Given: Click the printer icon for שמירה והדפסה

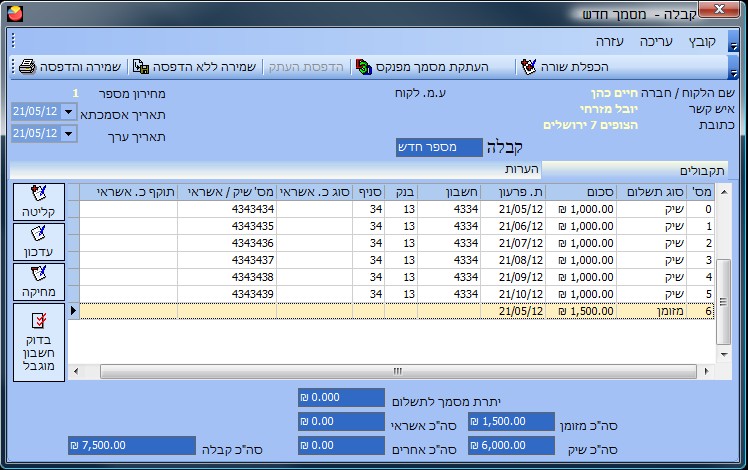Looking at the screenshot, I should coord(27,66).
